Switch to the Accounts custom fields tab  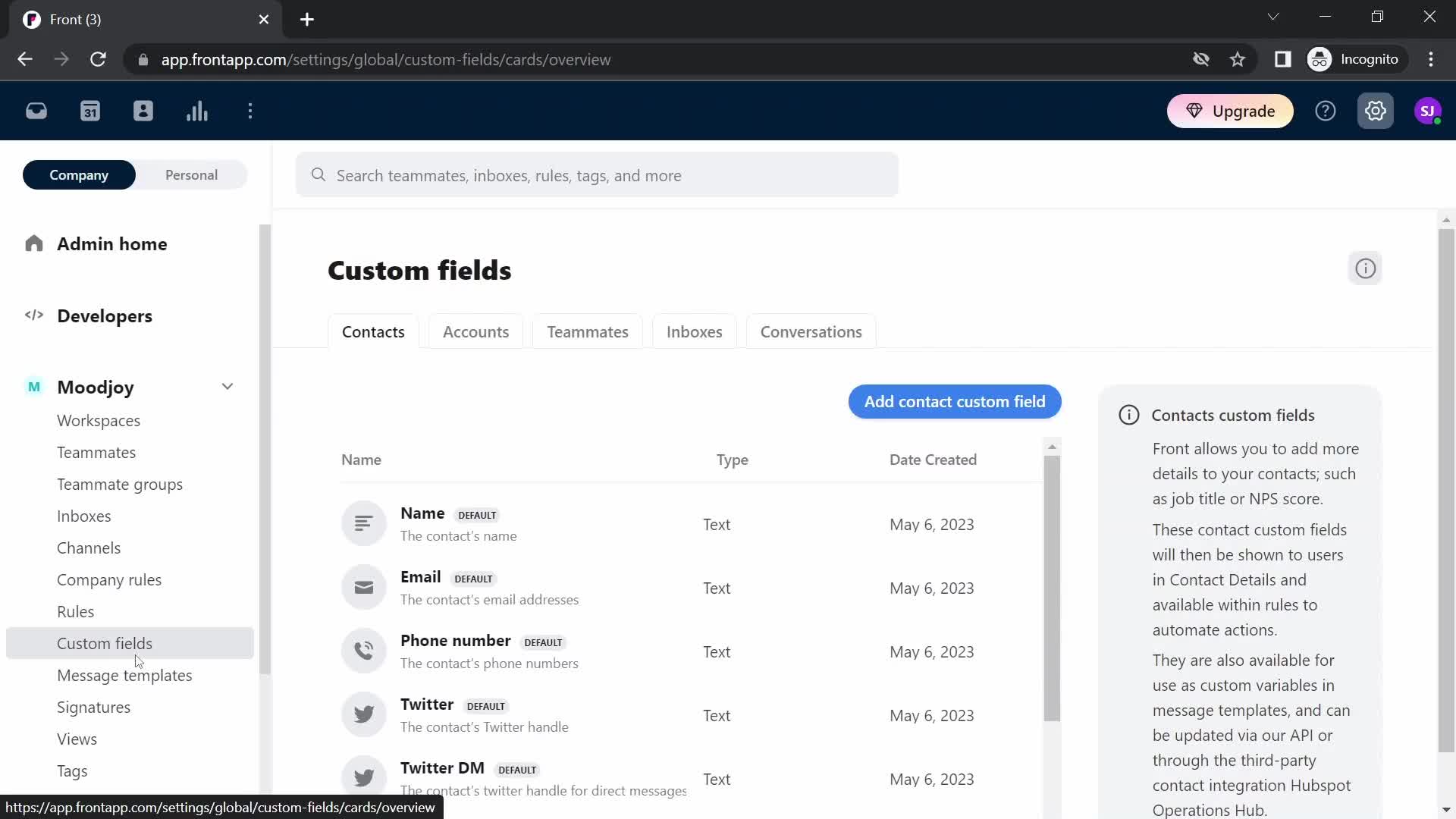point(476,331)
